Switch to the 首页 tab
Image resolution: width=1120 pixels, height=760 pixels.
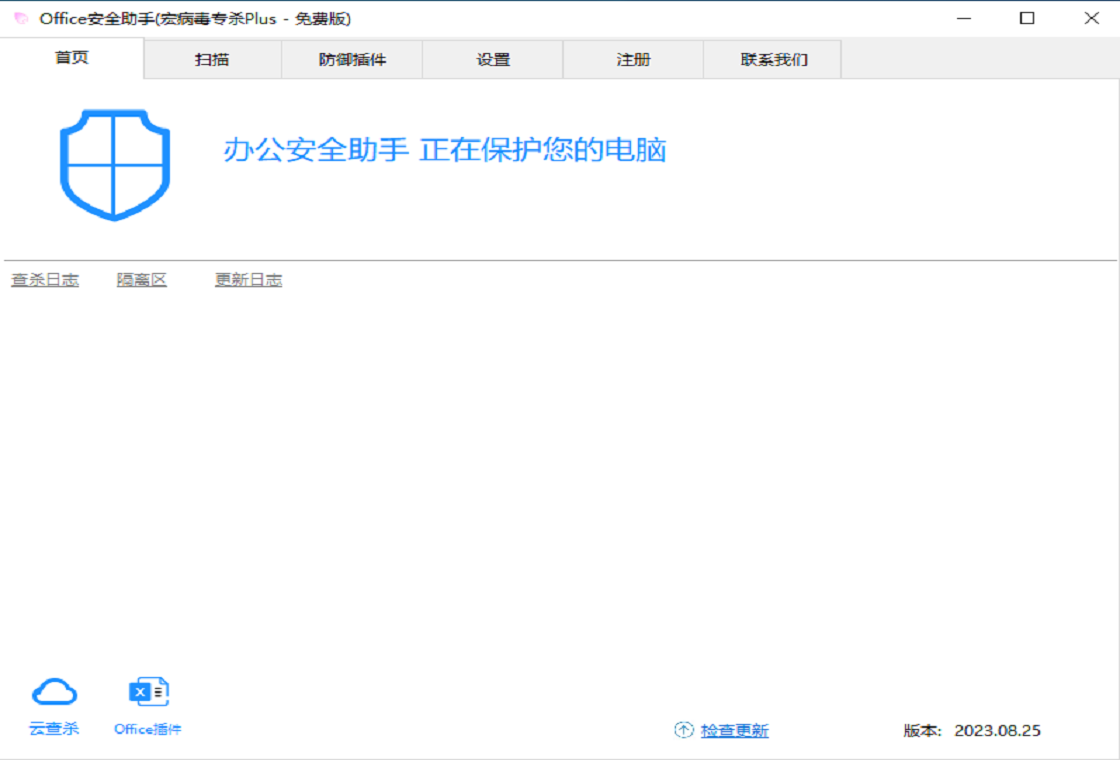pos(72,58)
